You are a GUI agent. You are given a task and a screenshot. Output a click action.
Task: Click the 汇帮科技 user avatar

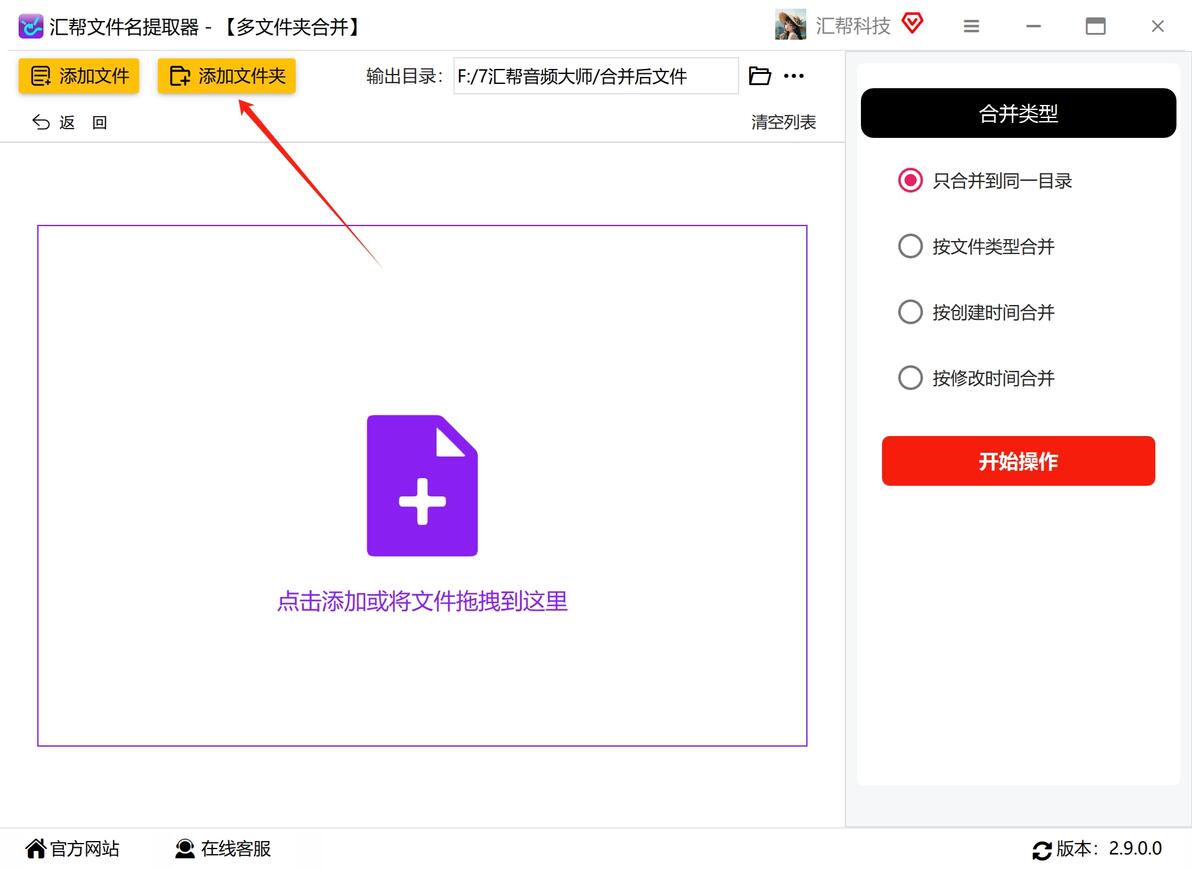791,25
